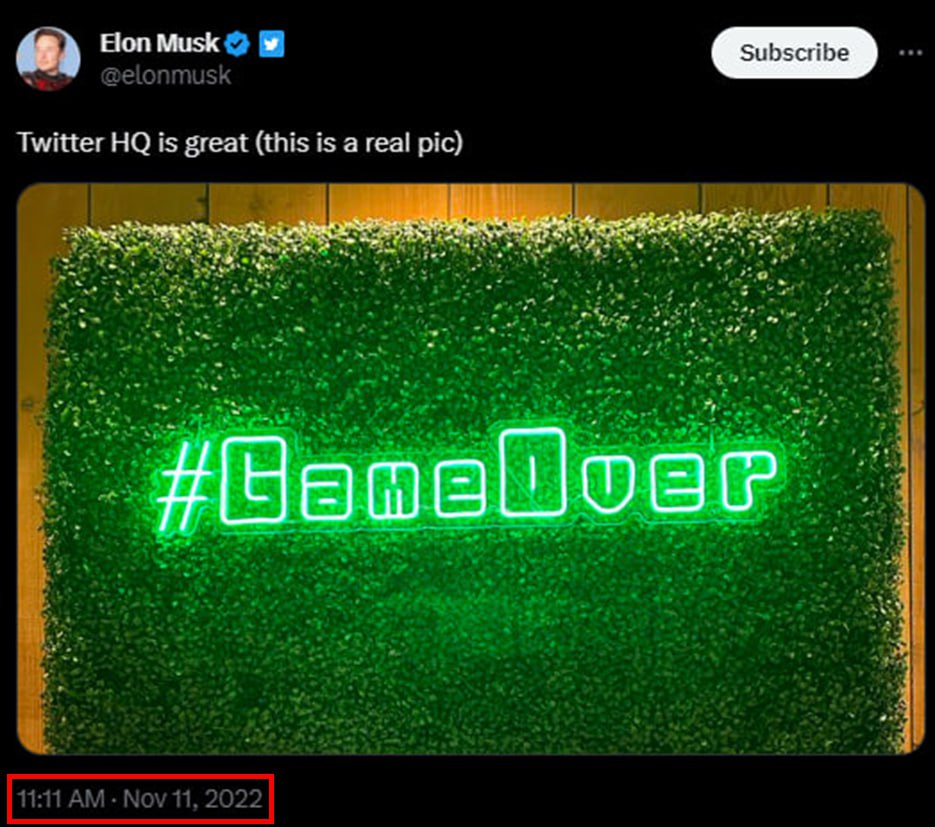Screen dimensions: 935x827
Task: Click the square Twitter bird affiliation badge
Action: 271,44
